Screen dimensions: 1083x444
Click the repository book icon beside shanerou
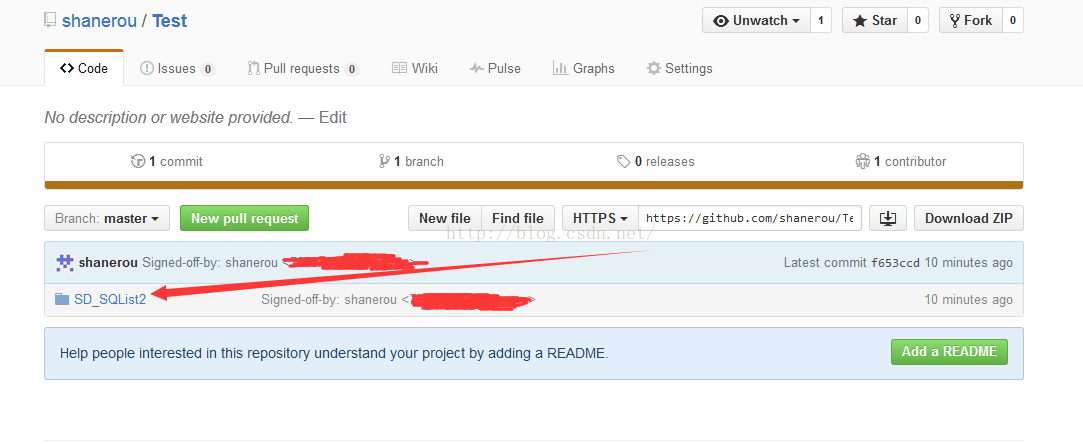click(x=50, y=20)
